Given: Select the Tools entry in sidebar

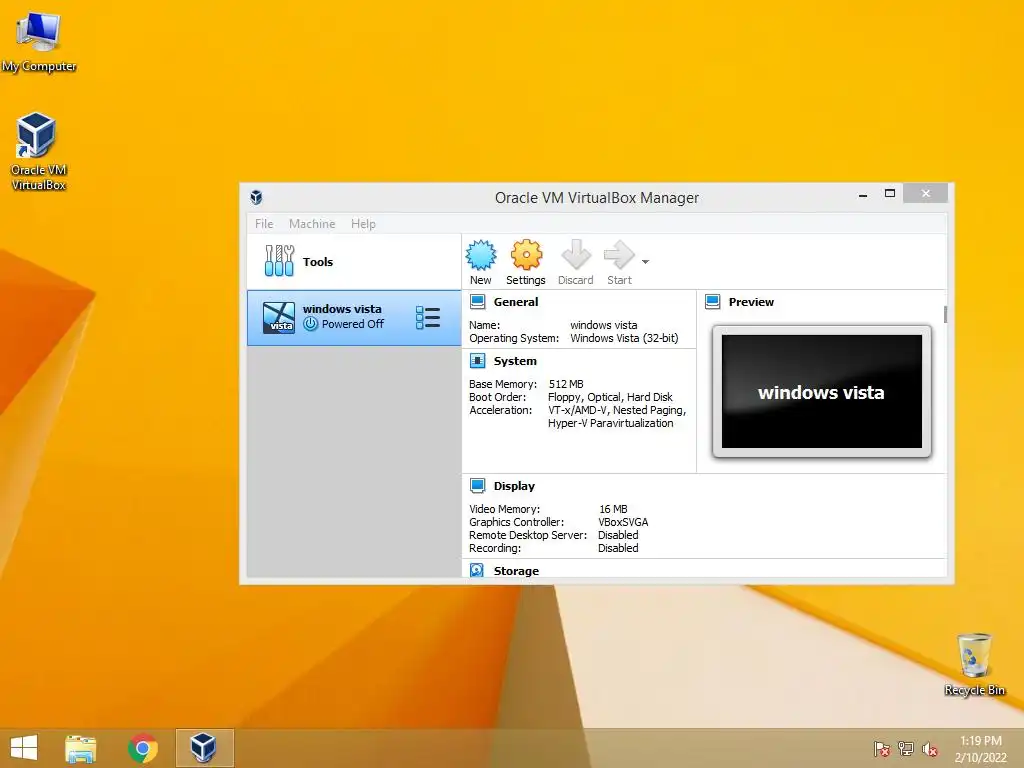Looking at the screenshot, I should (x=354, y=261).
